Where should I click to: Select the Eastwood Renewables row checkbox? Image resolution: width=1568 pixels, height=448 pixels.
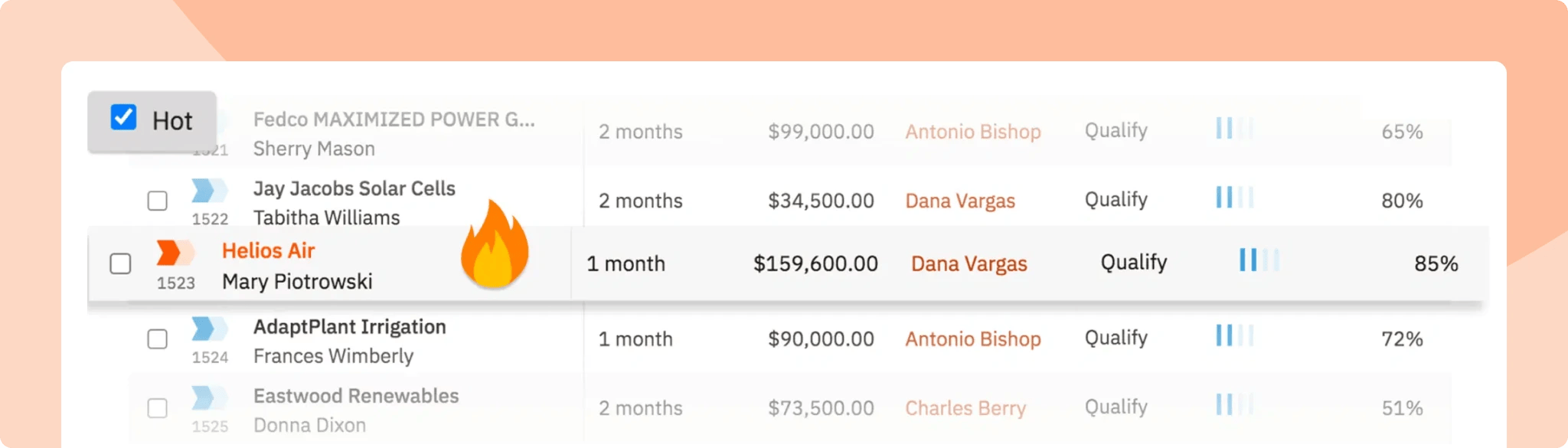click(158, 408)
